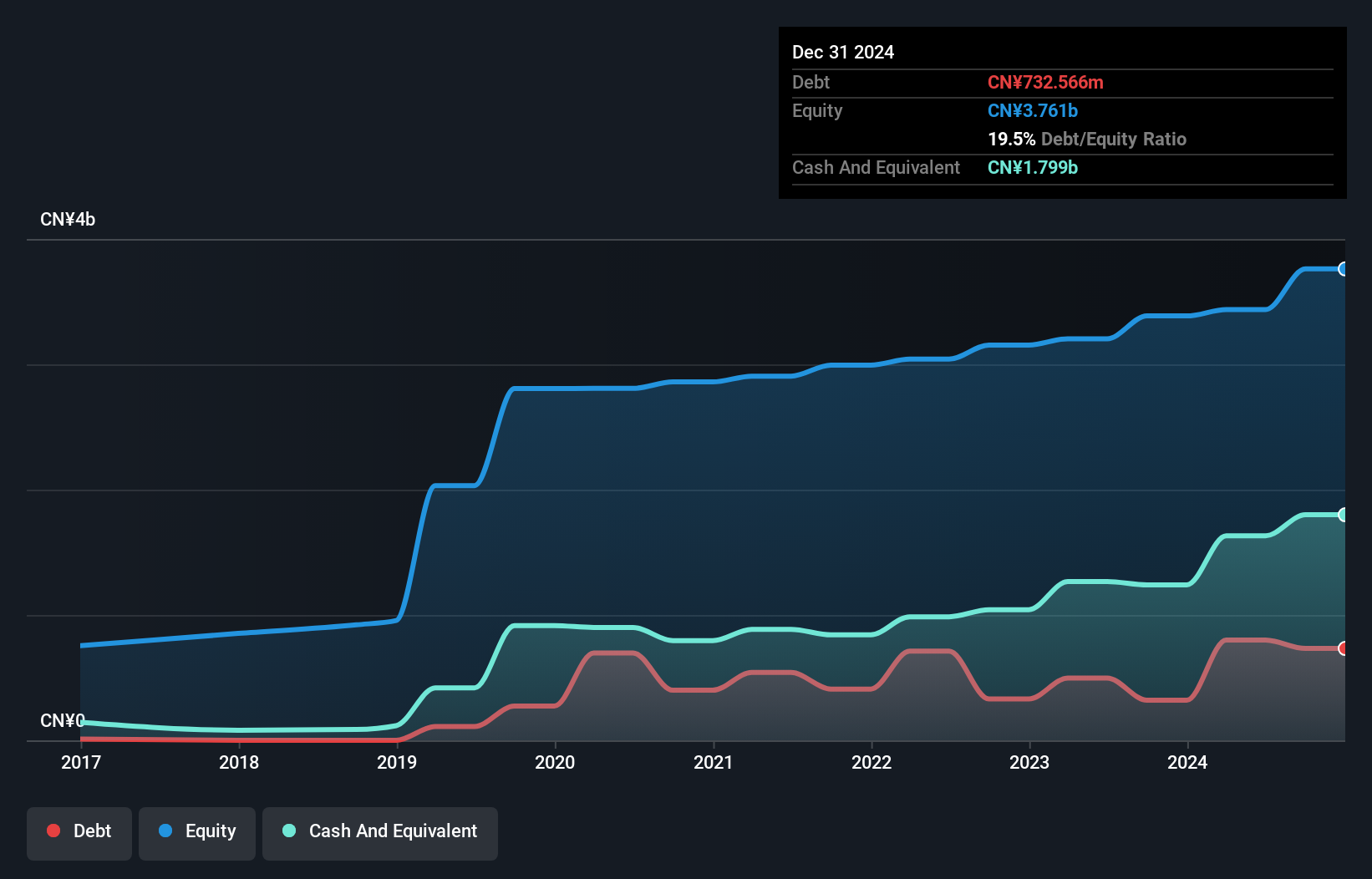Viewport: 1372px width, 879px height.
Task: Expand the Cash And Equivalent tooltip row
Action: coord(876,167)
